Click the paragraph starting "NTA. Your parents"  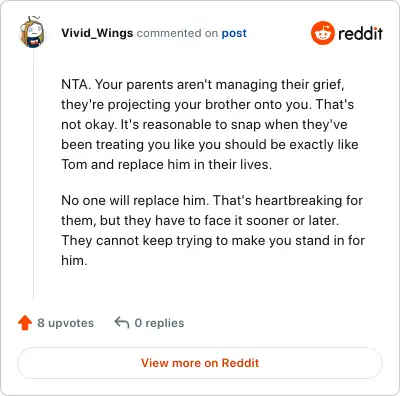click(210, 124)
